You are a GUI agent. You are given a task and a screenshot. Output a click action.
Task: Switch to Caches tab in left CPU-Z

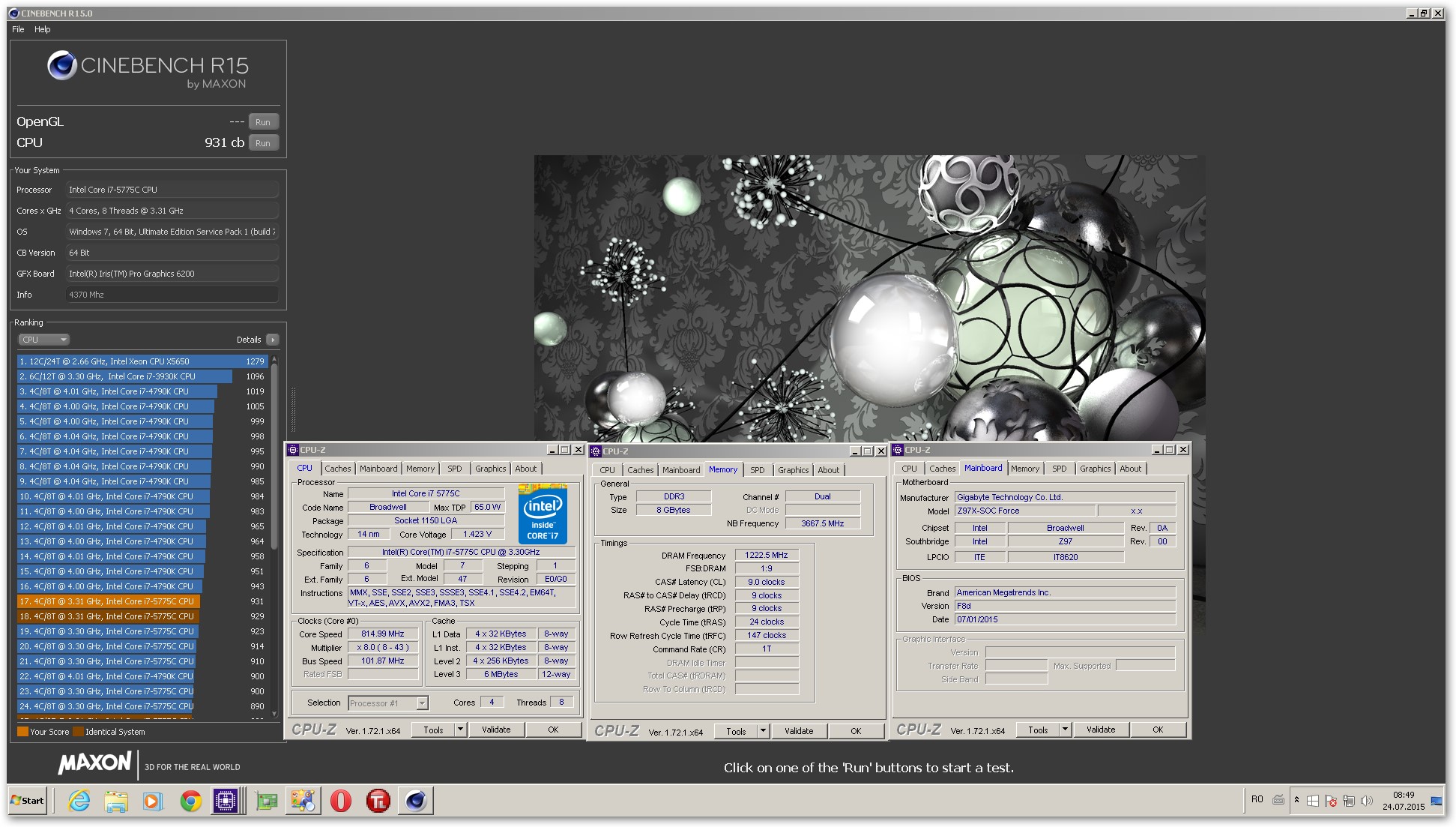338,469
